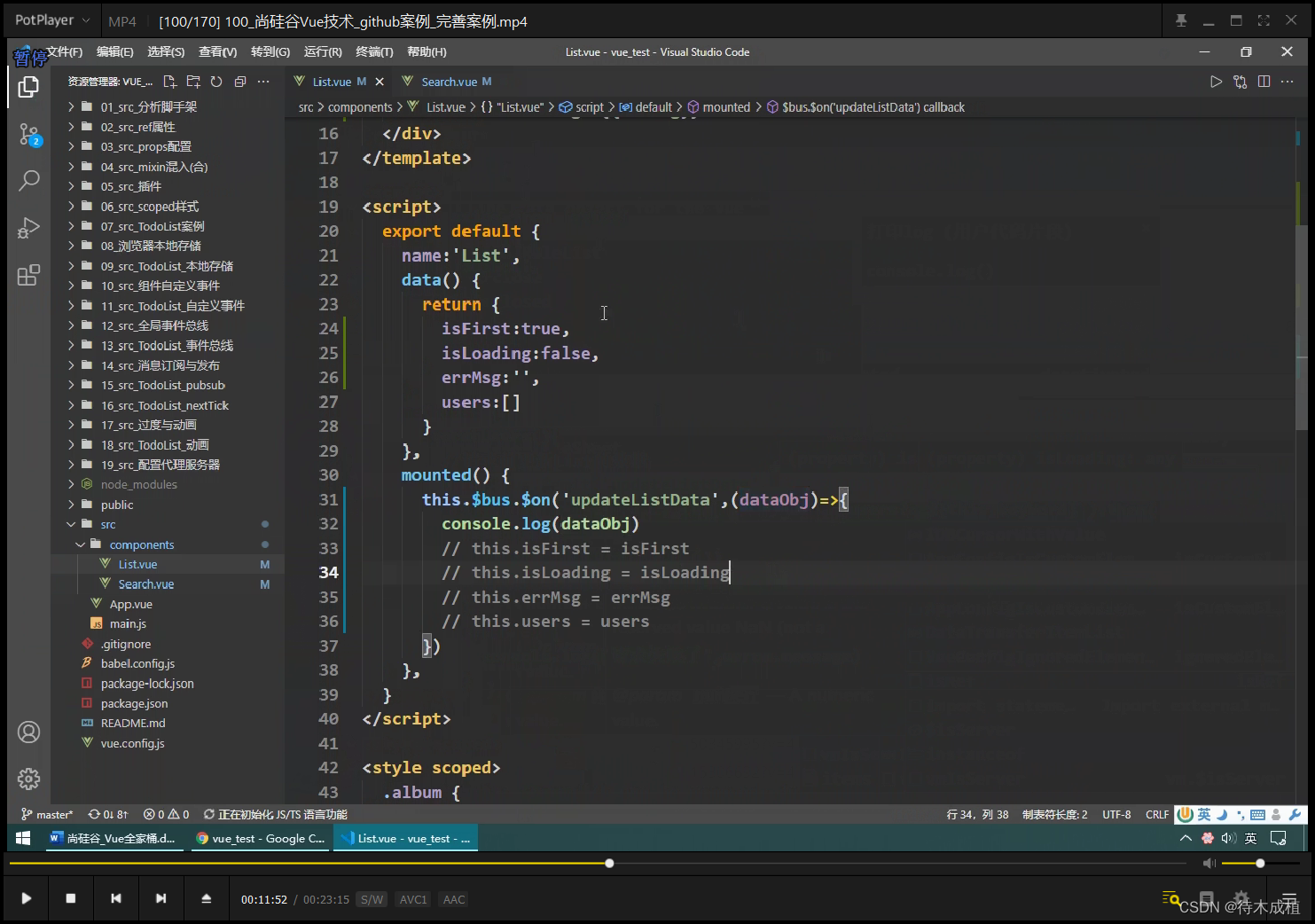1315x924 pixels.
Task: Open the PotPlayer playlist menu icon
Action: click(x=1288, y=899)
